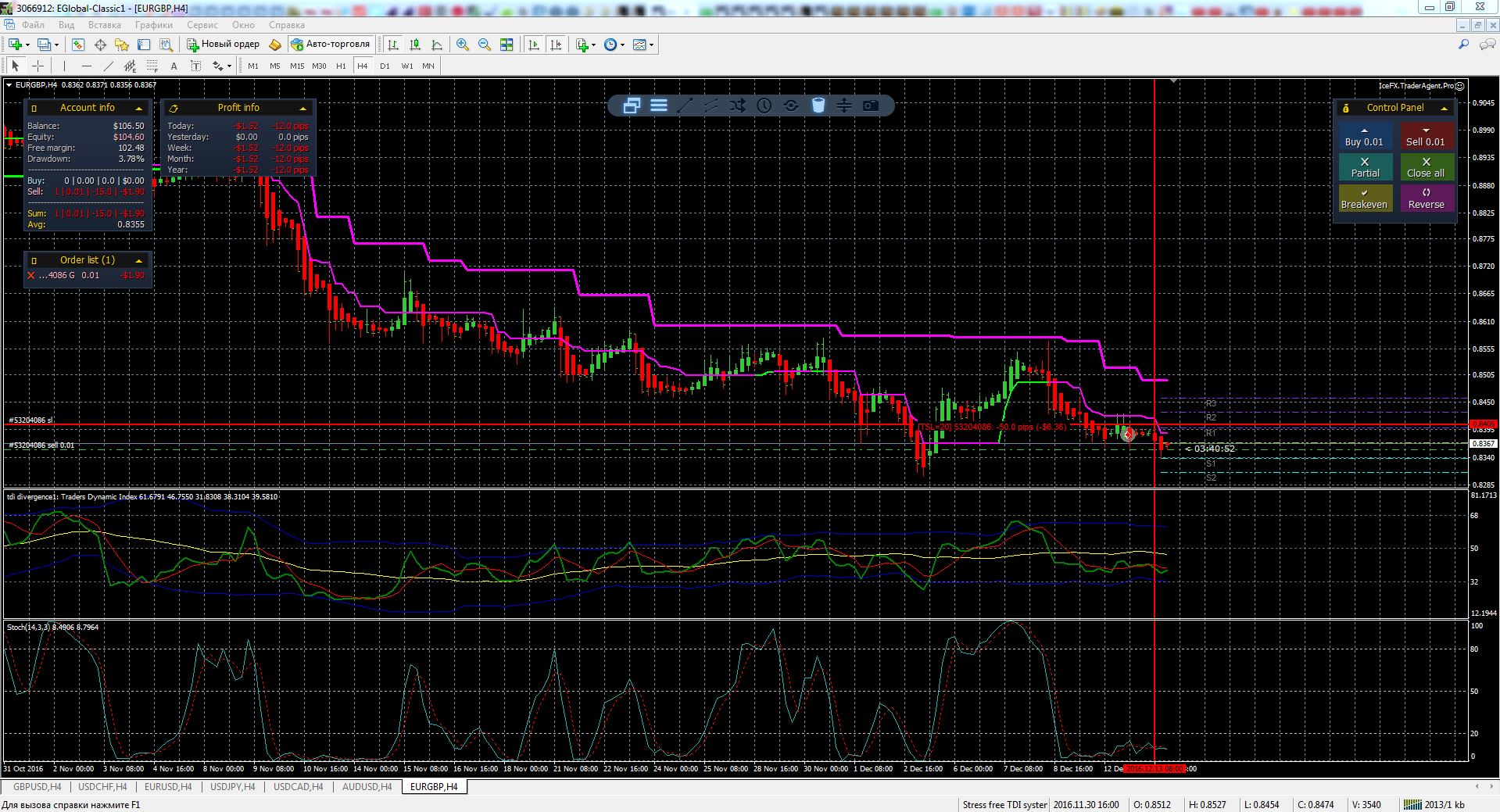Open the Вставка menu
This screenshot has height=812, width=1500.
105,25
